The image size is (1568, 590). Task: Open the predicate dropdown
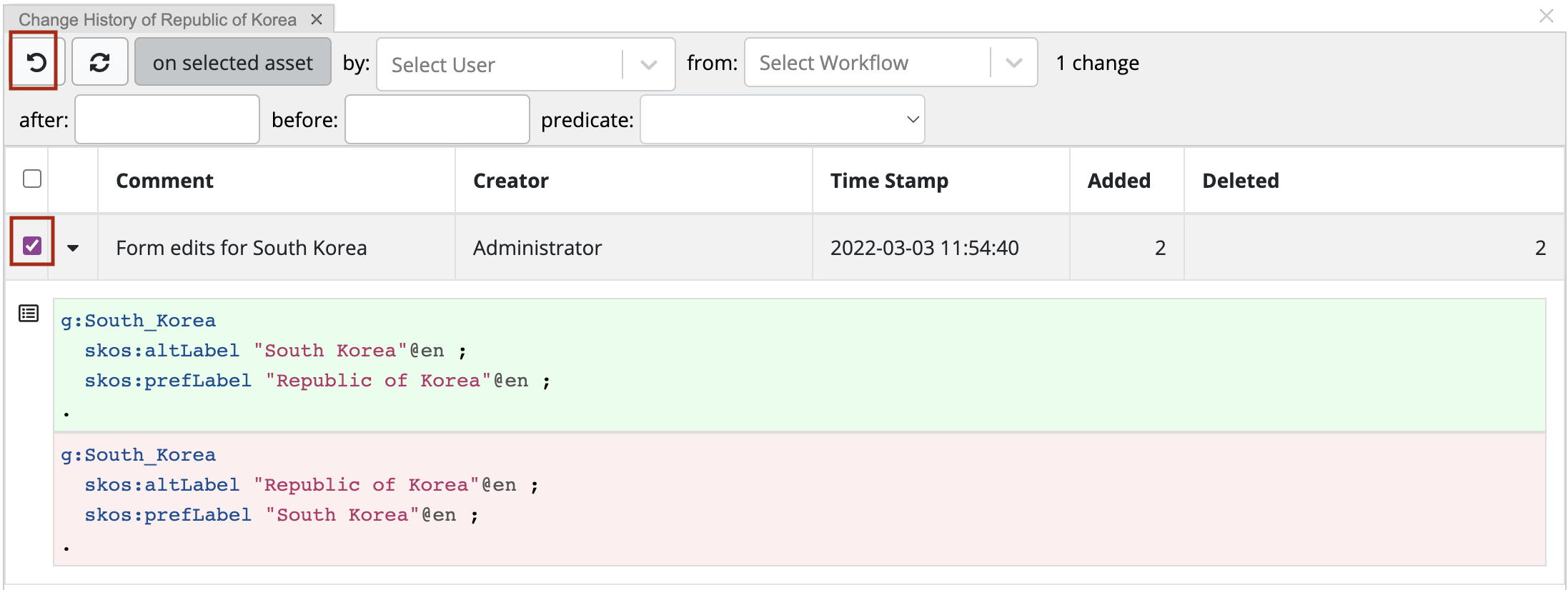pyautogui.click(x=782, y=119)
